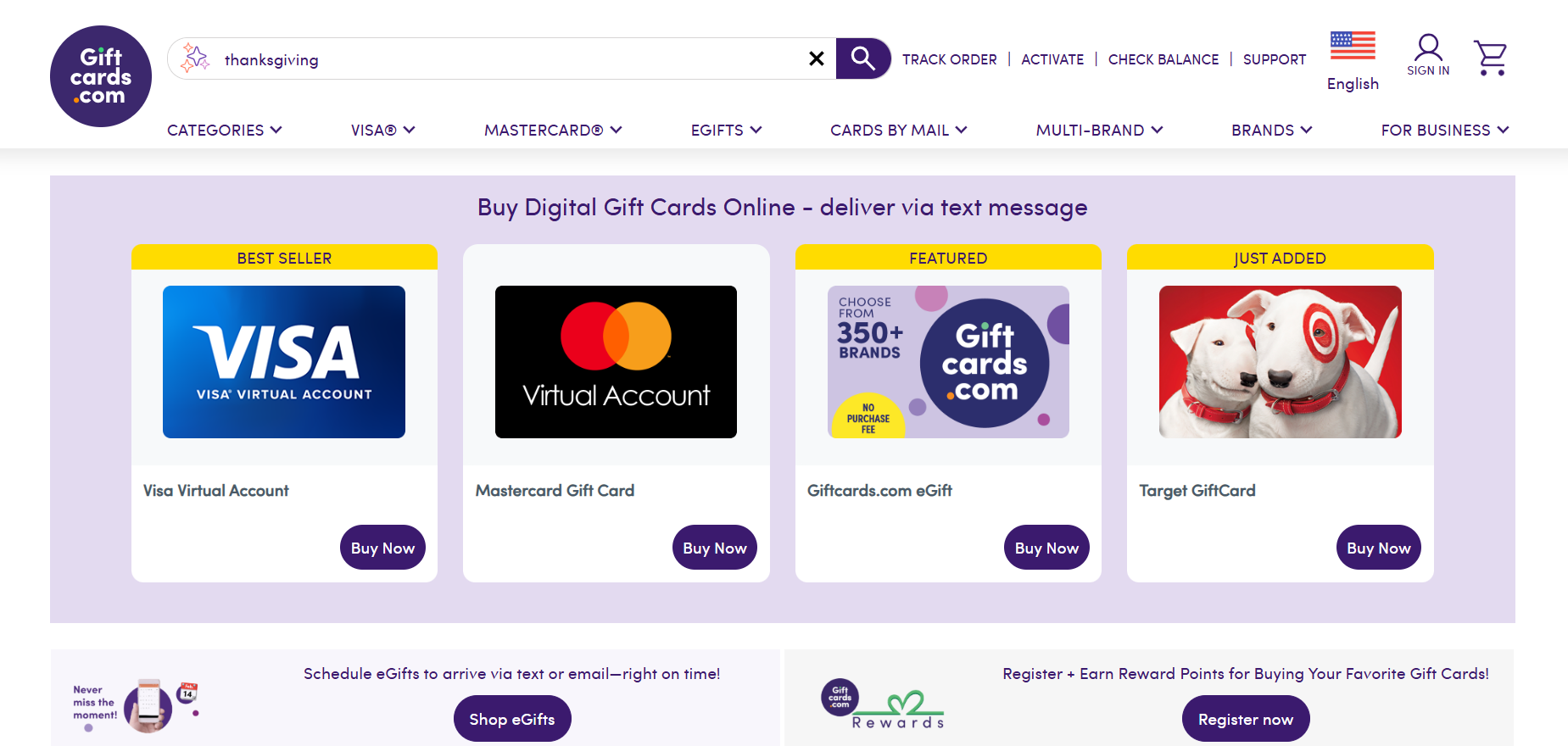Image resolution: width=1568 pixels, height=746 pixels.
Task: Select the Mastercard Virtual Account card image
Action: [616, 362]
